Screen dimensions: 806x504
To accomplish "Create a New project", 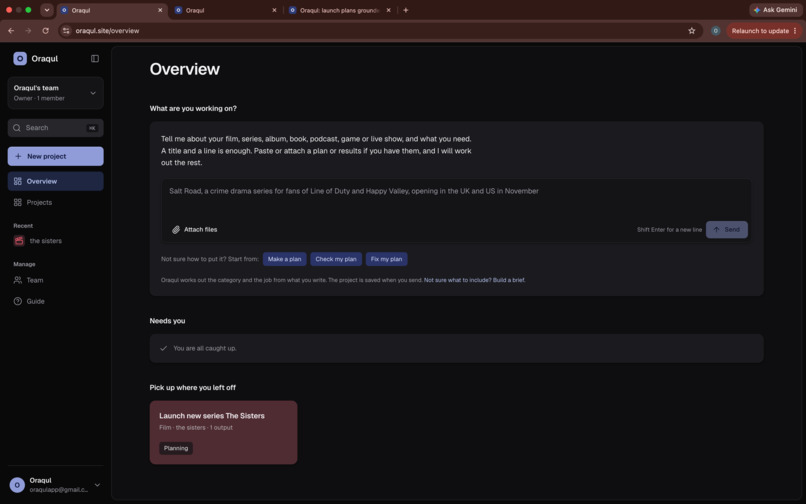I will pyautogui.click(x=56, y=156).
